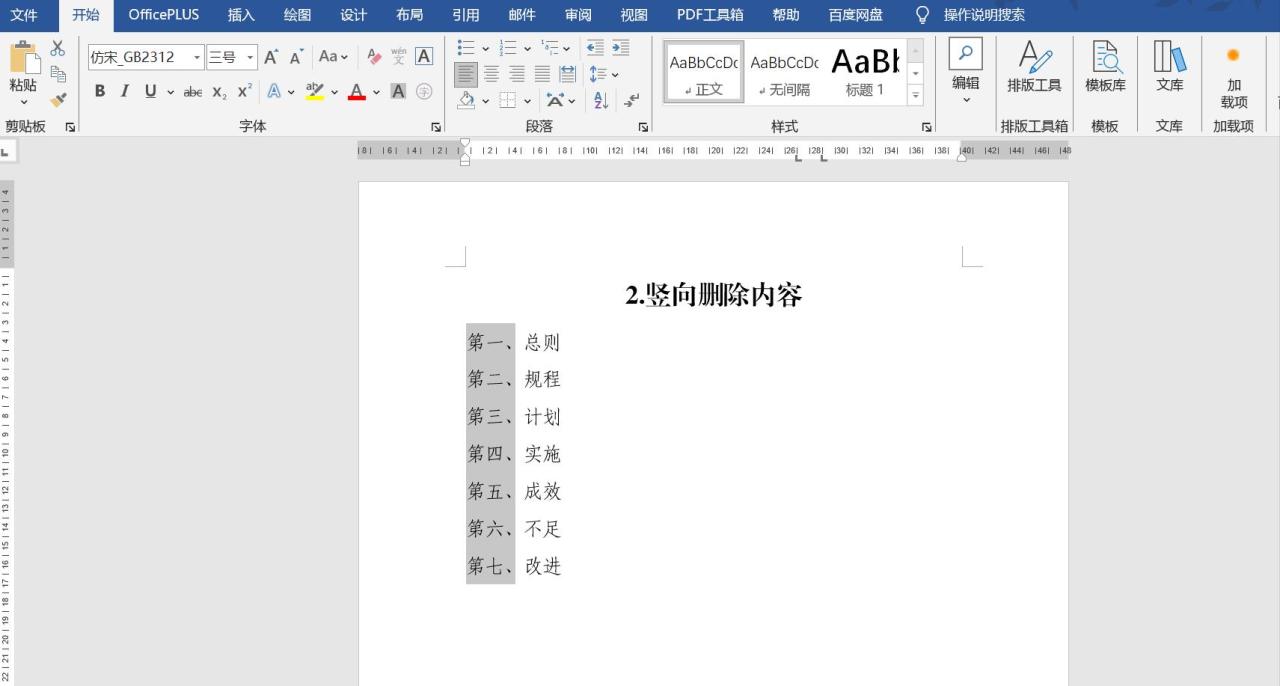This screenshot has width=1280, height=686.
Task: Toggle right text alignment
Action: pos(517,74)
